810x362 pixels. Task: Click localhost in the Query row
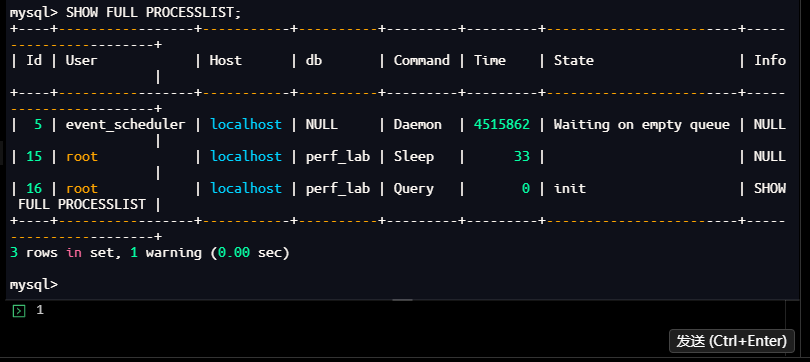(246, 188)
